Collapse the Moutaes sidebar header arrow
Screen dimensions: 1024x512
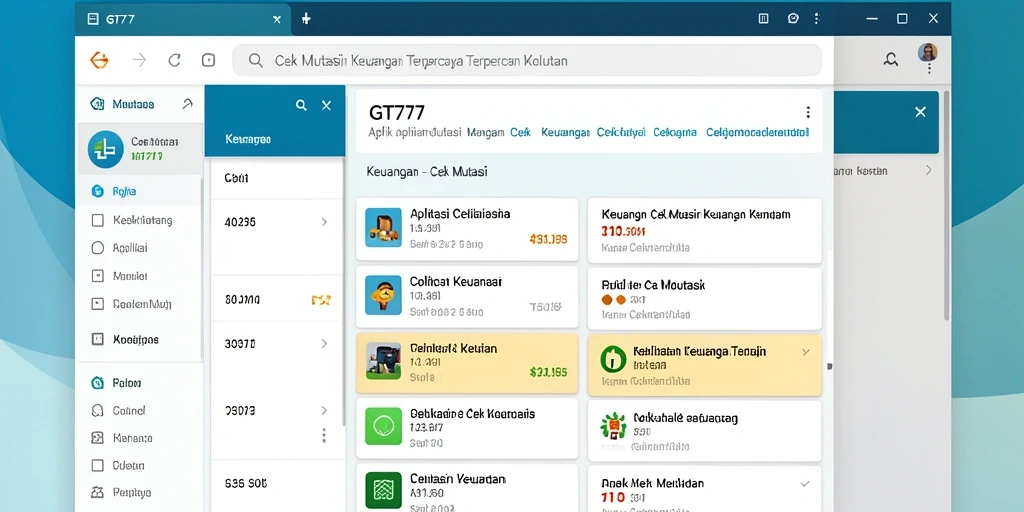[x=187, y=103]
